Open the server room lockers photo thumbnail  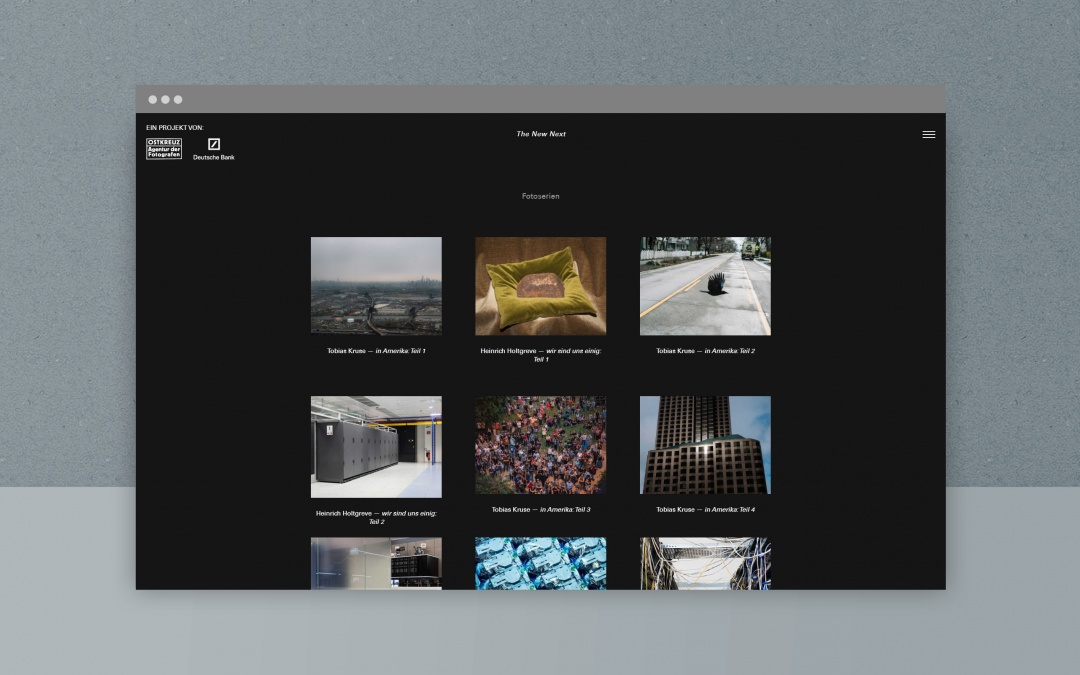pyautogui.click(x=376, y=446)
